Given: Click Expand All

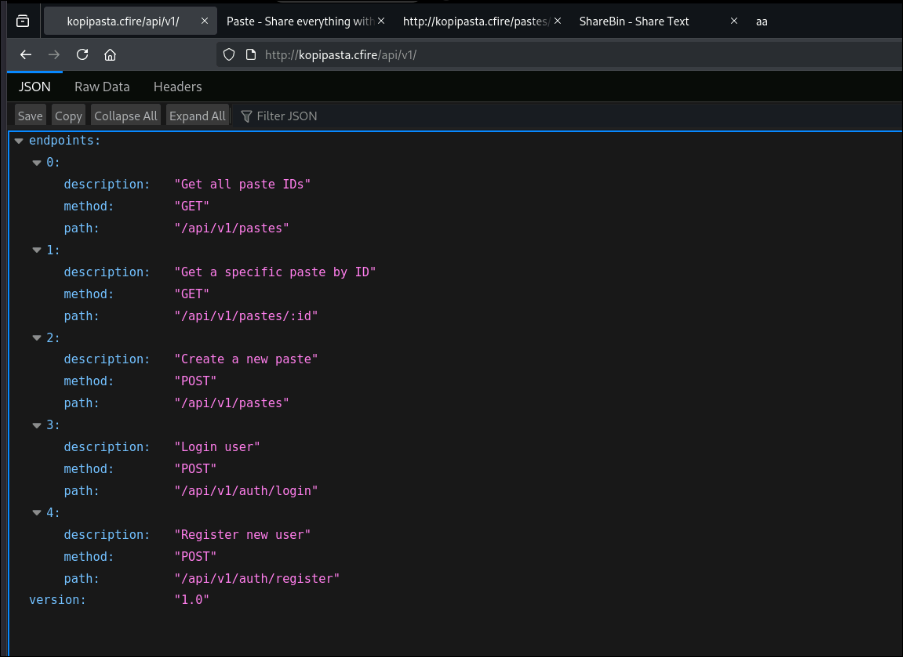Looking at the screenshot, I should point(197,116).
